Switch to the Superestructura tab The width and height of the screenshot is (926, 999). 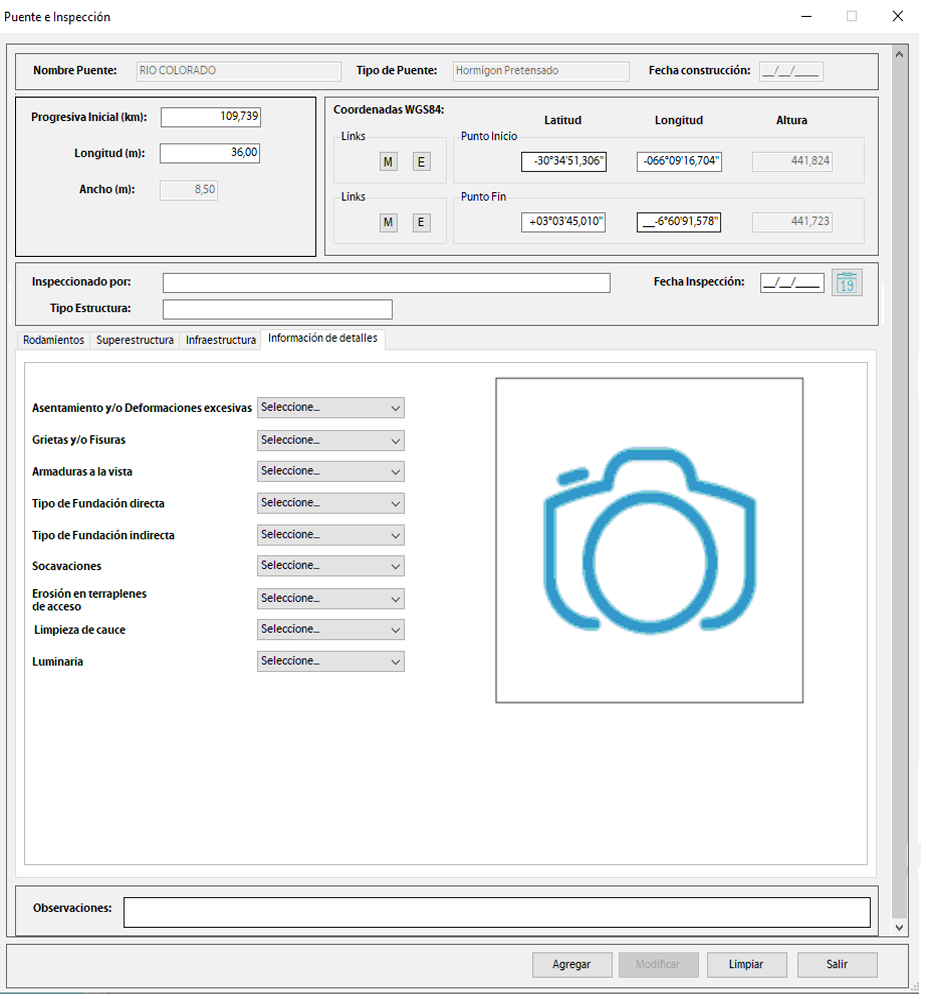click(135, 340)
